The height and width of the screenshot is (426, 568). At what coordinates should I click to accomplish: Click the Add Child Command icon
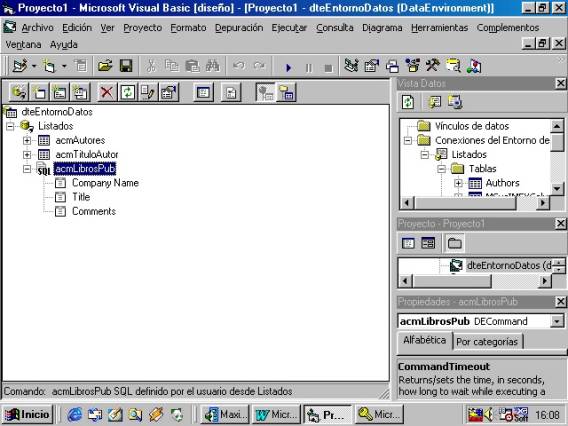click(x=80, y=92)
